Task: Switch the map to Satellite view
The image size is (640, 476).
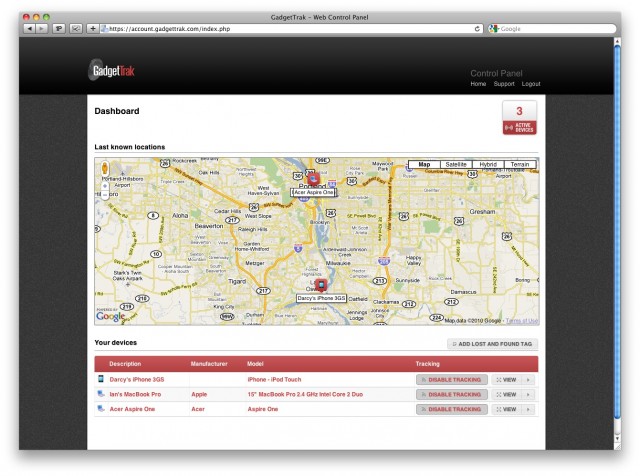Action: [456, 164]
